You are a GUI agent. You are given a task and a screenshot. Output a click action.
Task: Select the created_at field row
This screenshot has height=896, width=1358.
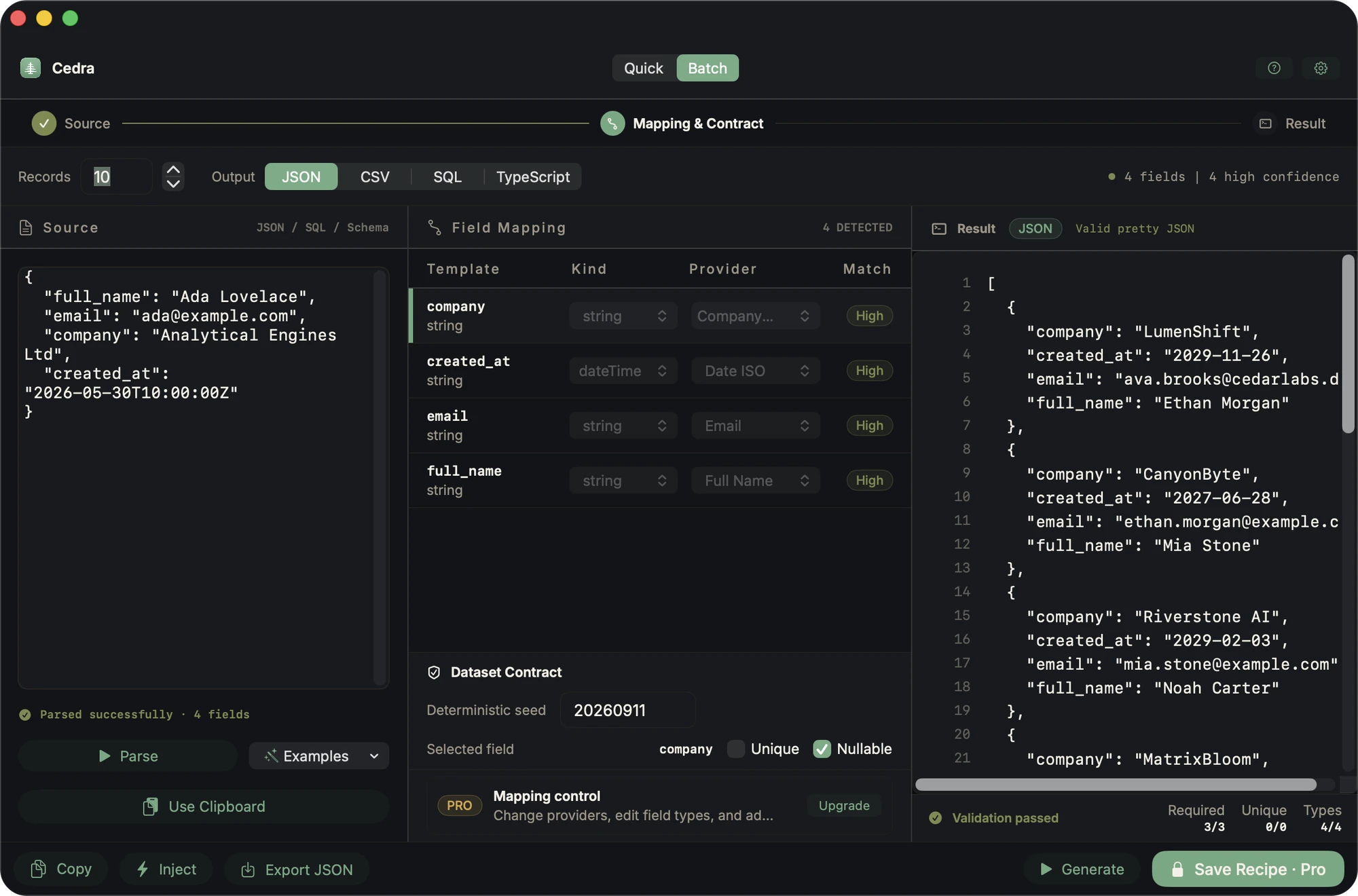point(660,371)
